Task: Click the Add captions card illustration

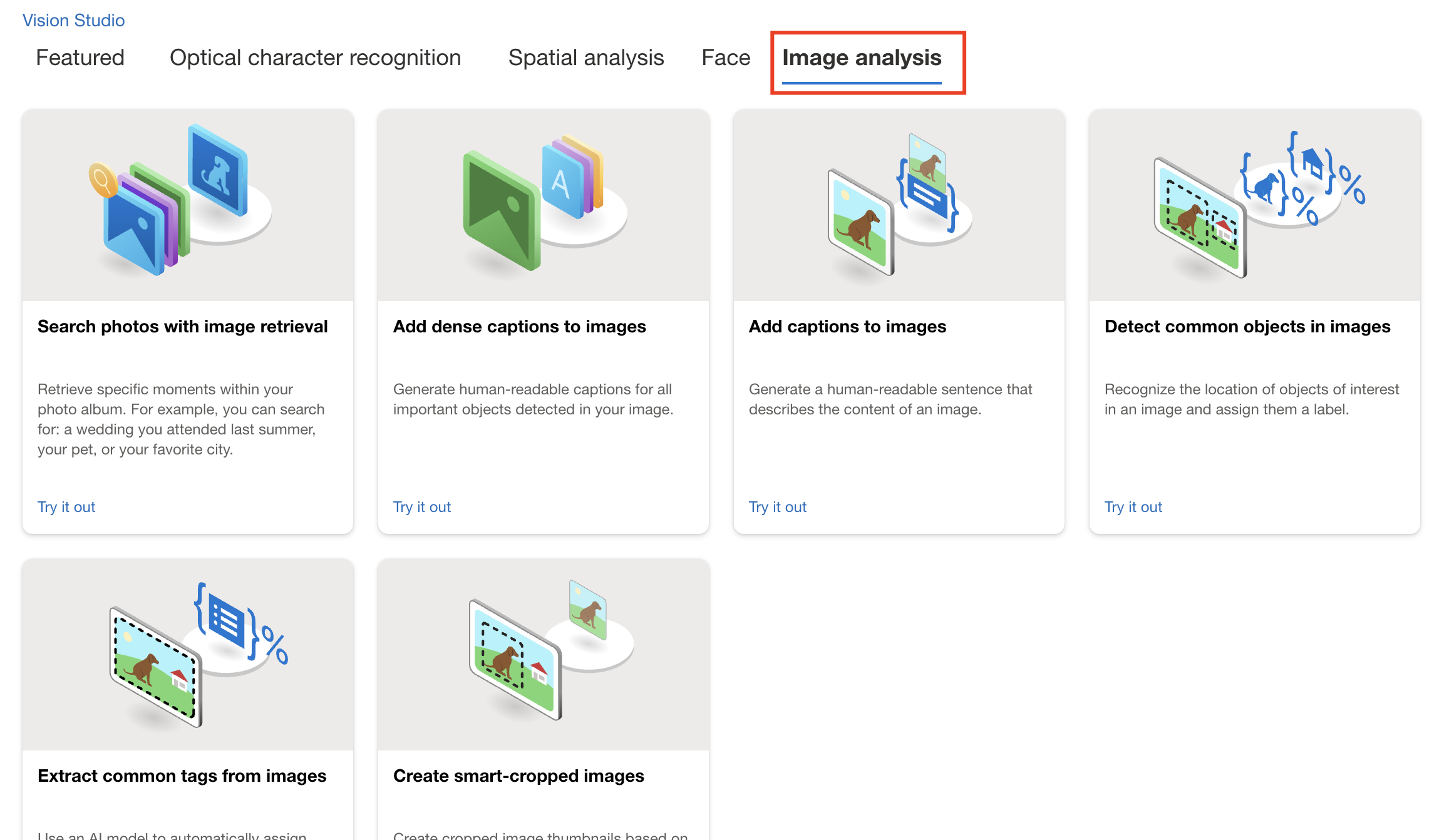Action: (x=899, y=205)
